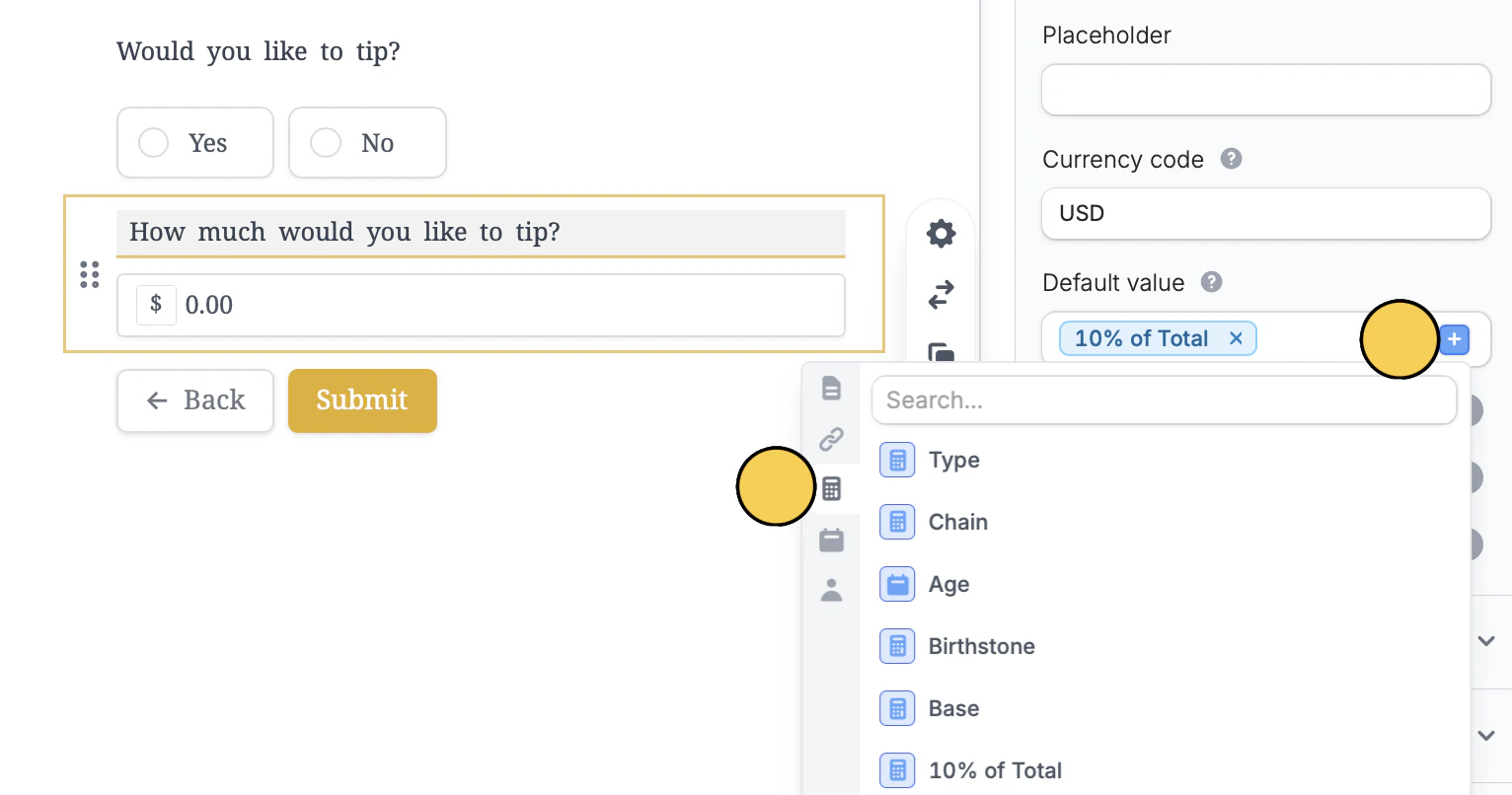
Task: Pick Chain in the variable list
Action: pyautogui.click(x=957, y=522)
